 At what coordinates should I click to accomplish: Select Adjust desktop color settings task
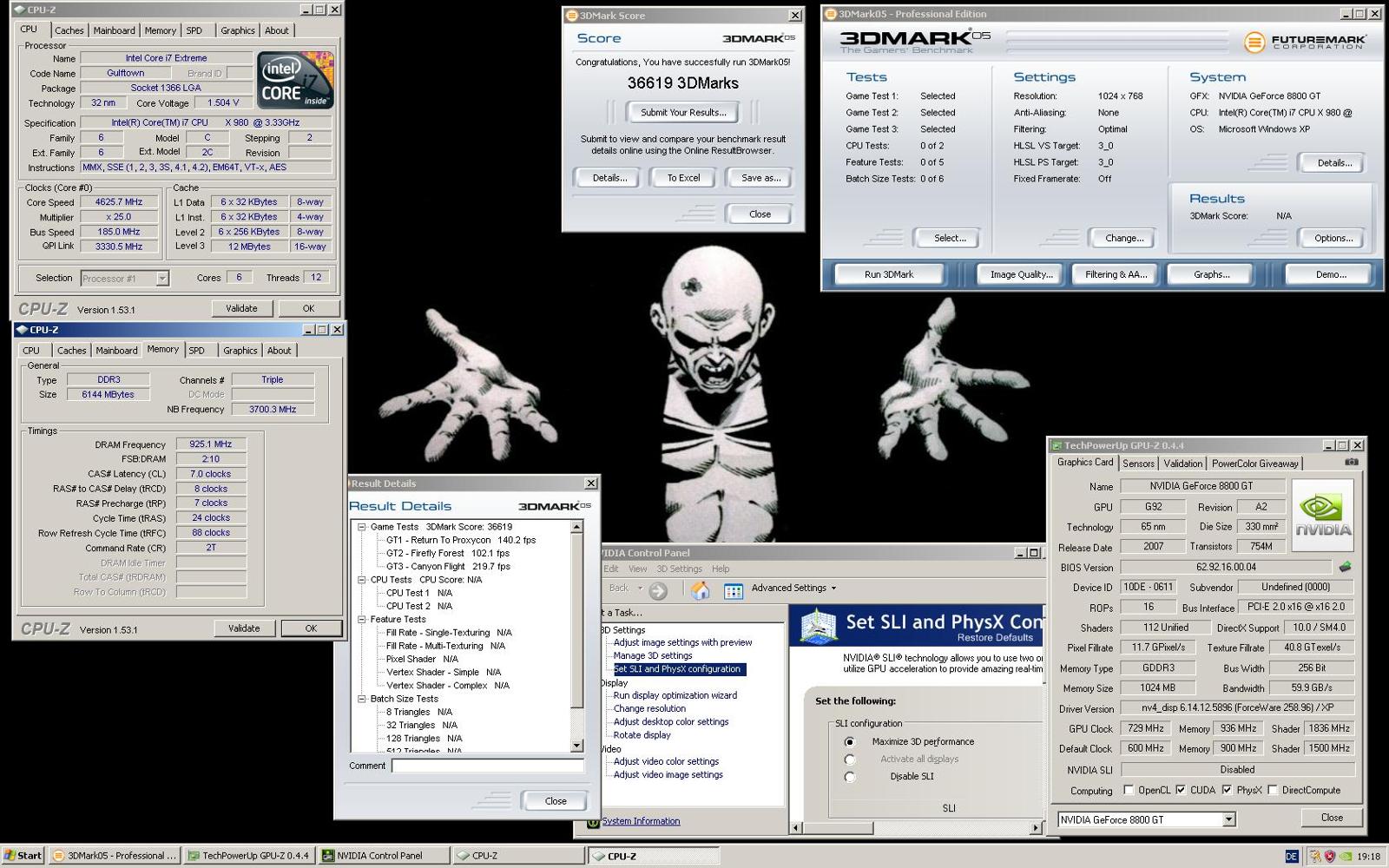click(x=671, y=722)
